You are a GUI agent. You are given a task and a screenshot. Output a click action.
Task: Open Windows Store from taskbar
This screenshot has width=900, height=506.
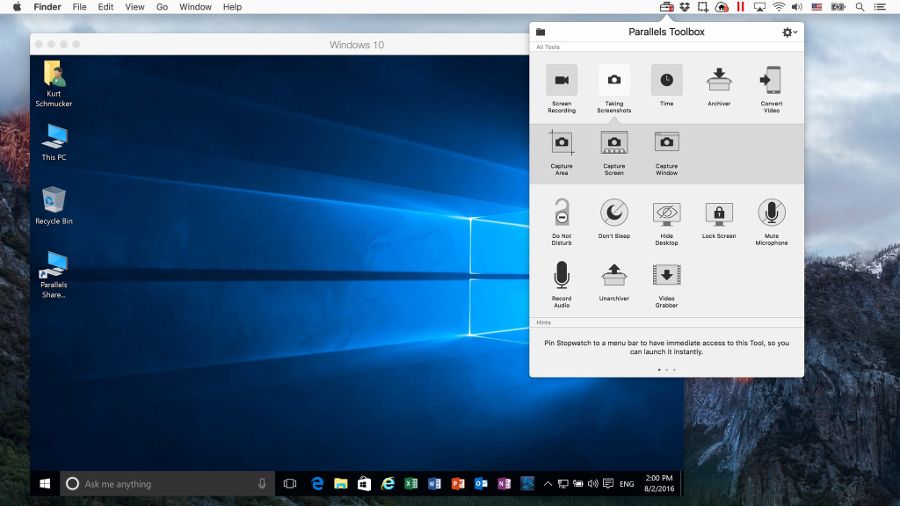[364, 484]
